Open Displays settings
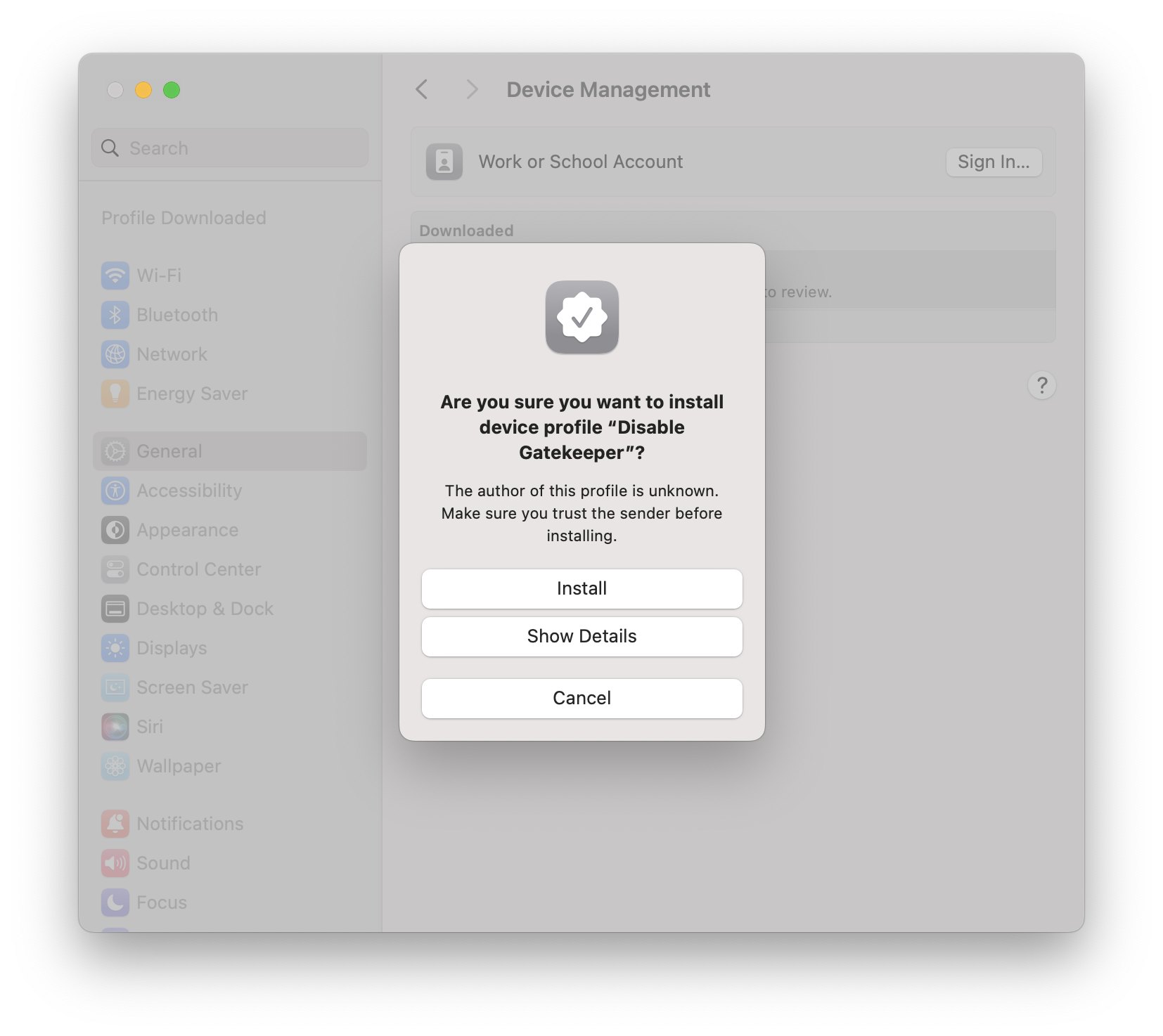Screen dimensions: 1163x1036 tap(171, 648)
